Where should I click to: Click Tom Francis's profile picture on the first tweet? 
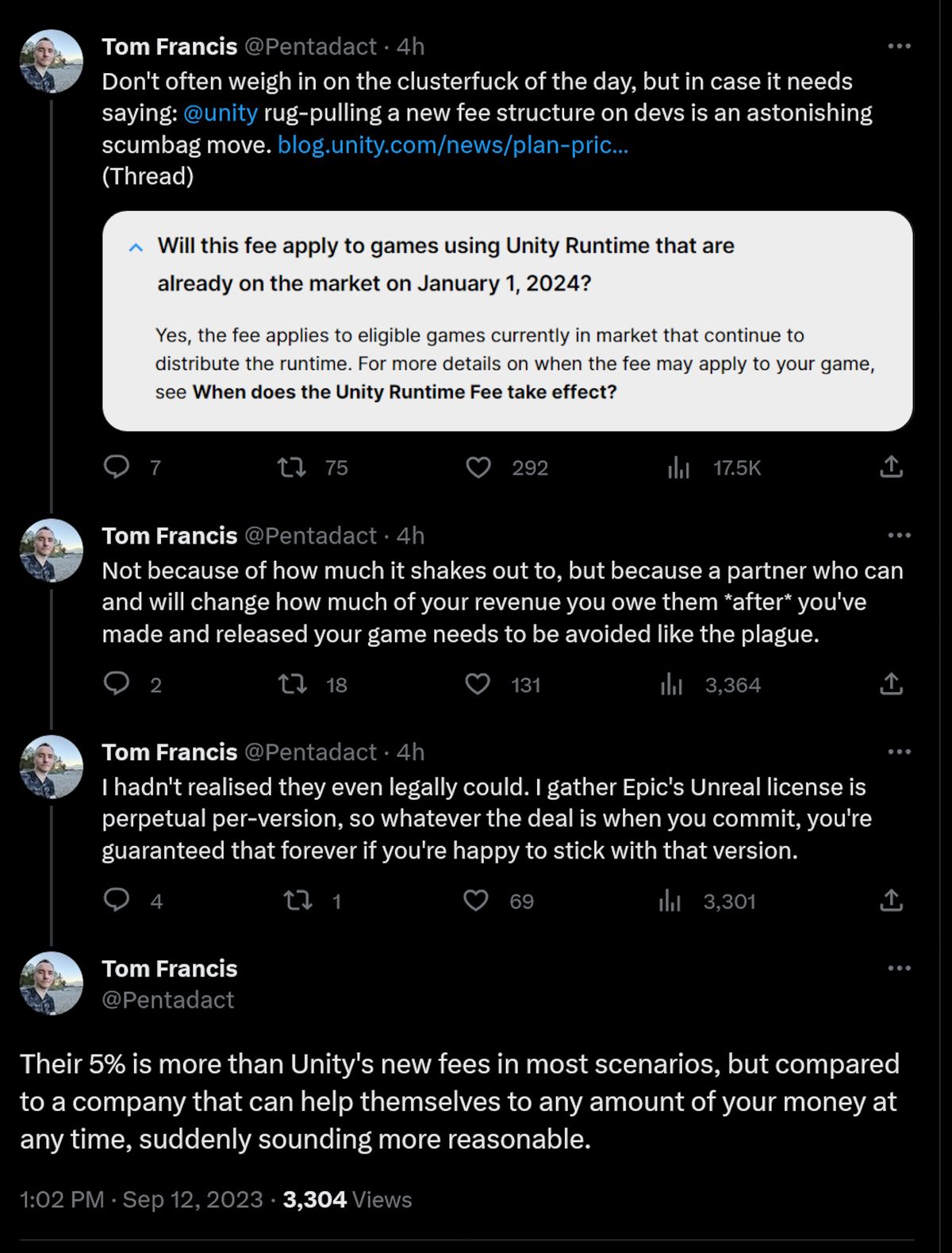pos(52,57)
